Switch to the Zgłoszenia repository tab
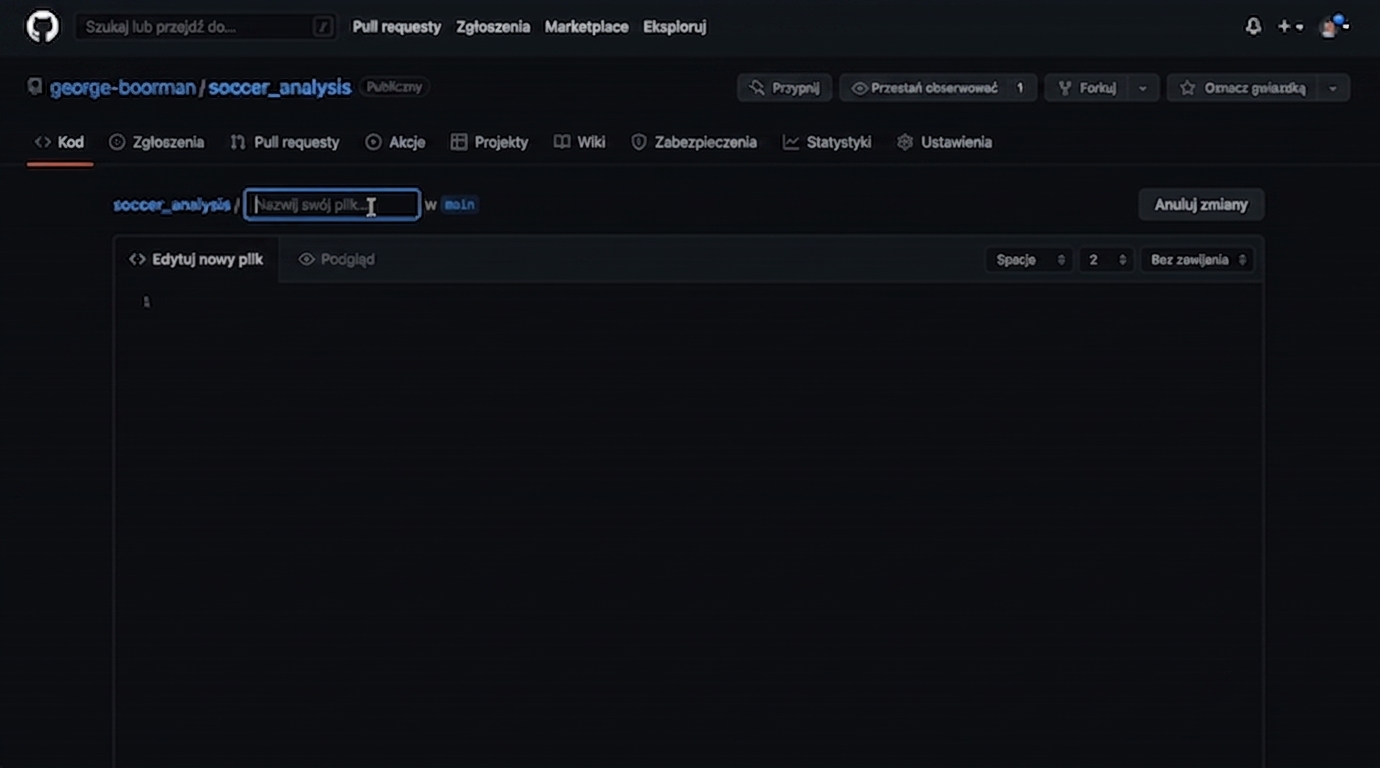 156,142
